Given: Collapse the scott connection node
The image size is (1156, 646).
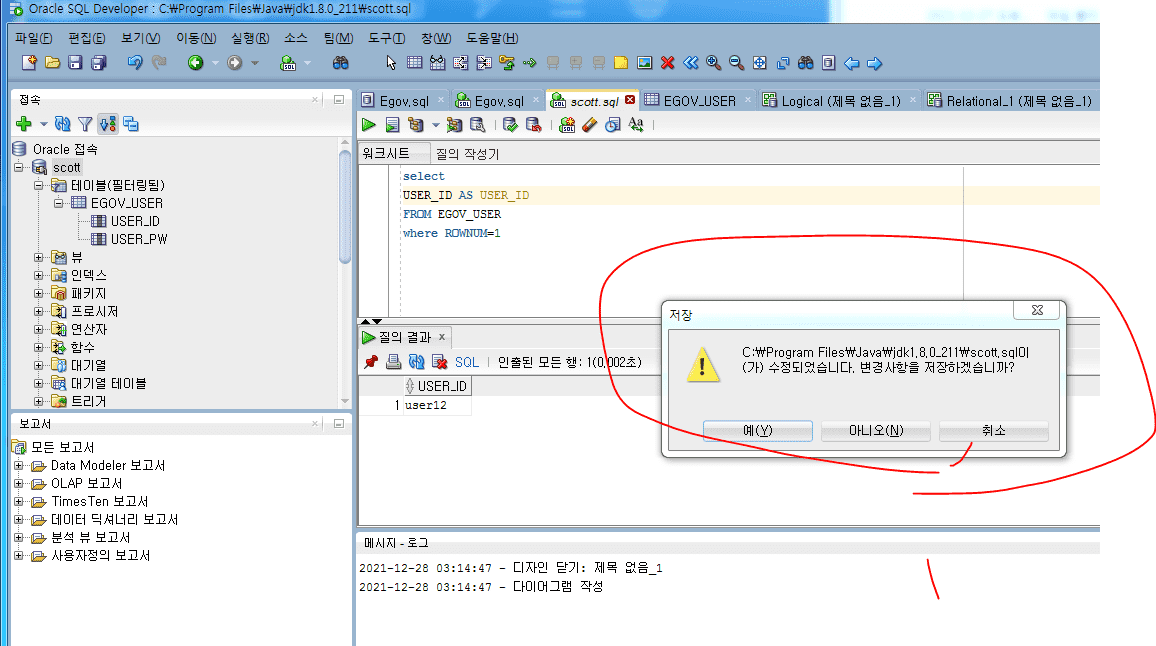Looking at the screenshot, I should tap(18, 167).
